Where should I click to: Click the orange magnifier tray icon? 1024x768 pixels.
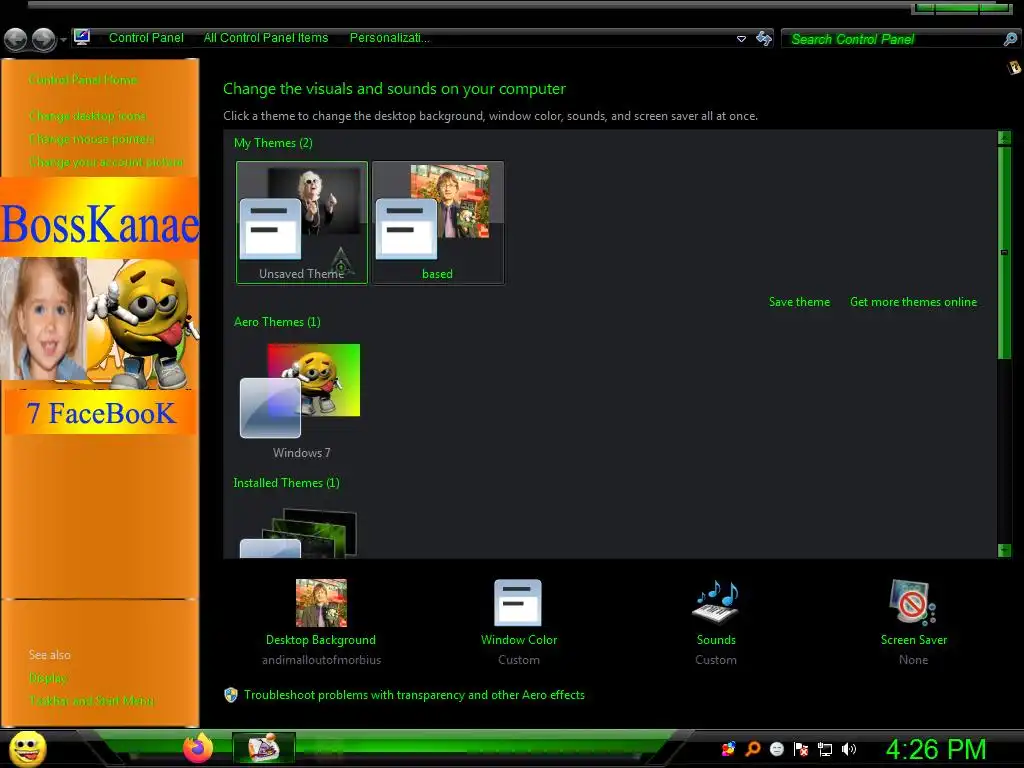753,749
